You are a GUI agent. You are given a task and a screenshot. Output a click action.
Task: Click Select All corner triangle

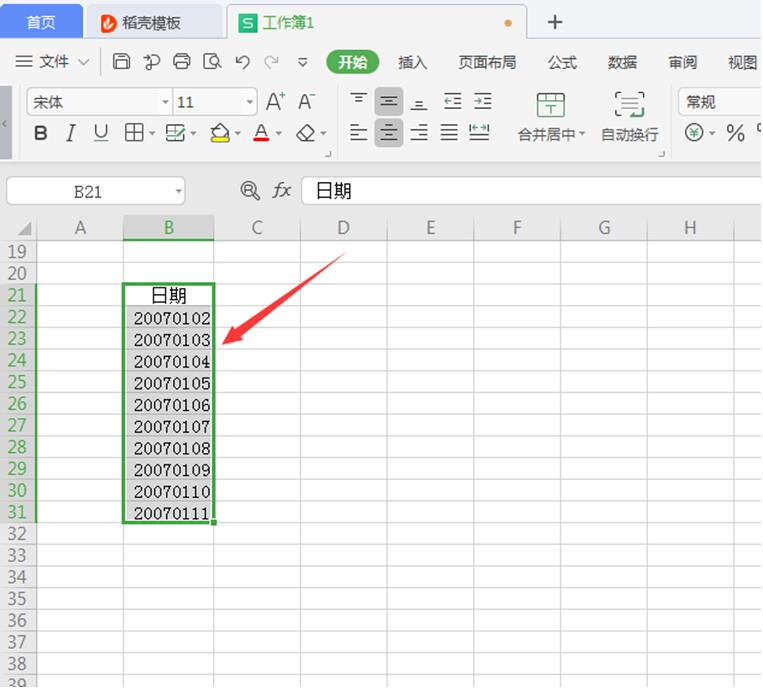pyautogui.click(x=24, y=228)
